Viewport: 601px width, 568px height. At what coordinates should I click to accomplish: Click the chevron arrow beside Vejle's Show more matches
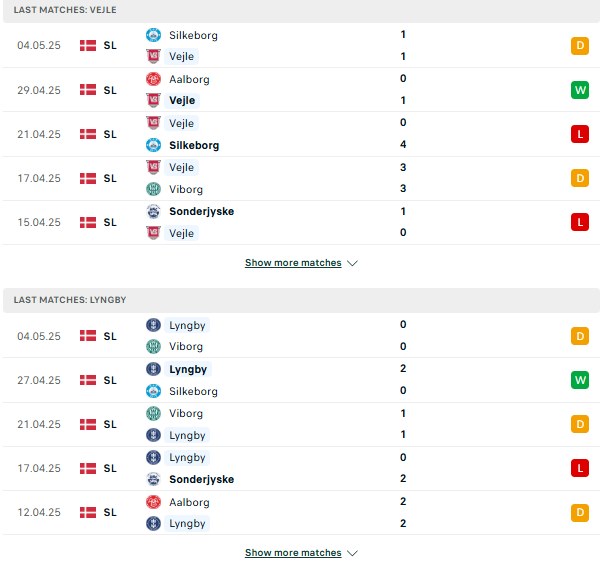(352, 263)
